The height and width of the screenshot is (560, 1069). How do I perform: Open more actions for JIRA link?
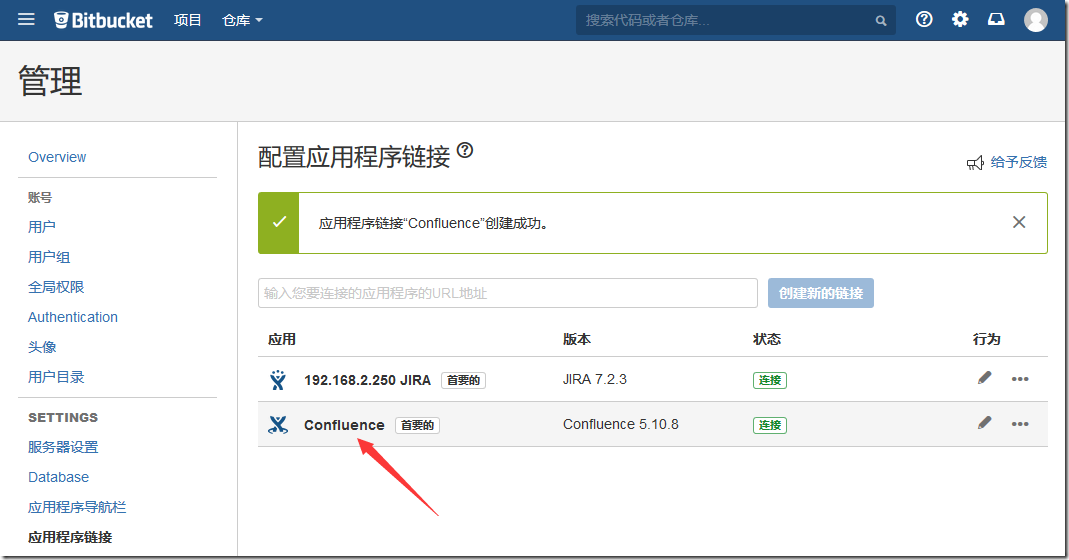click(1020, 379)
